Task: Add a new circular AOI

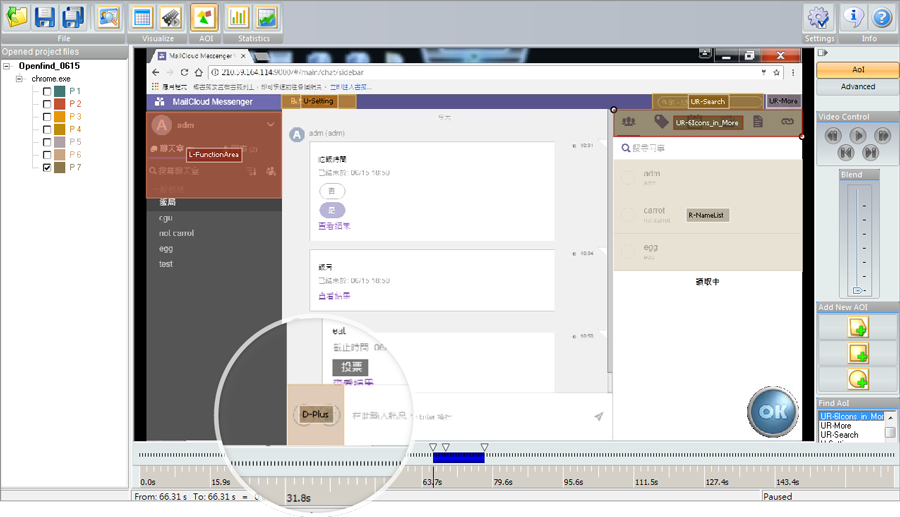Action: (x=857, y=379)
